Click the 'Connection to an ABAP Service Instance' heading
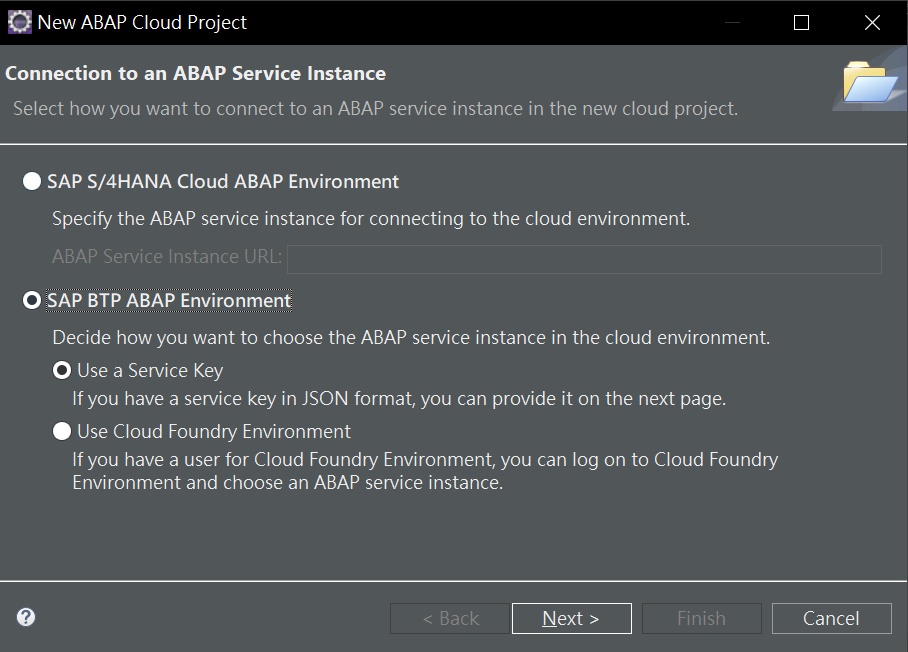 point(196,74)
